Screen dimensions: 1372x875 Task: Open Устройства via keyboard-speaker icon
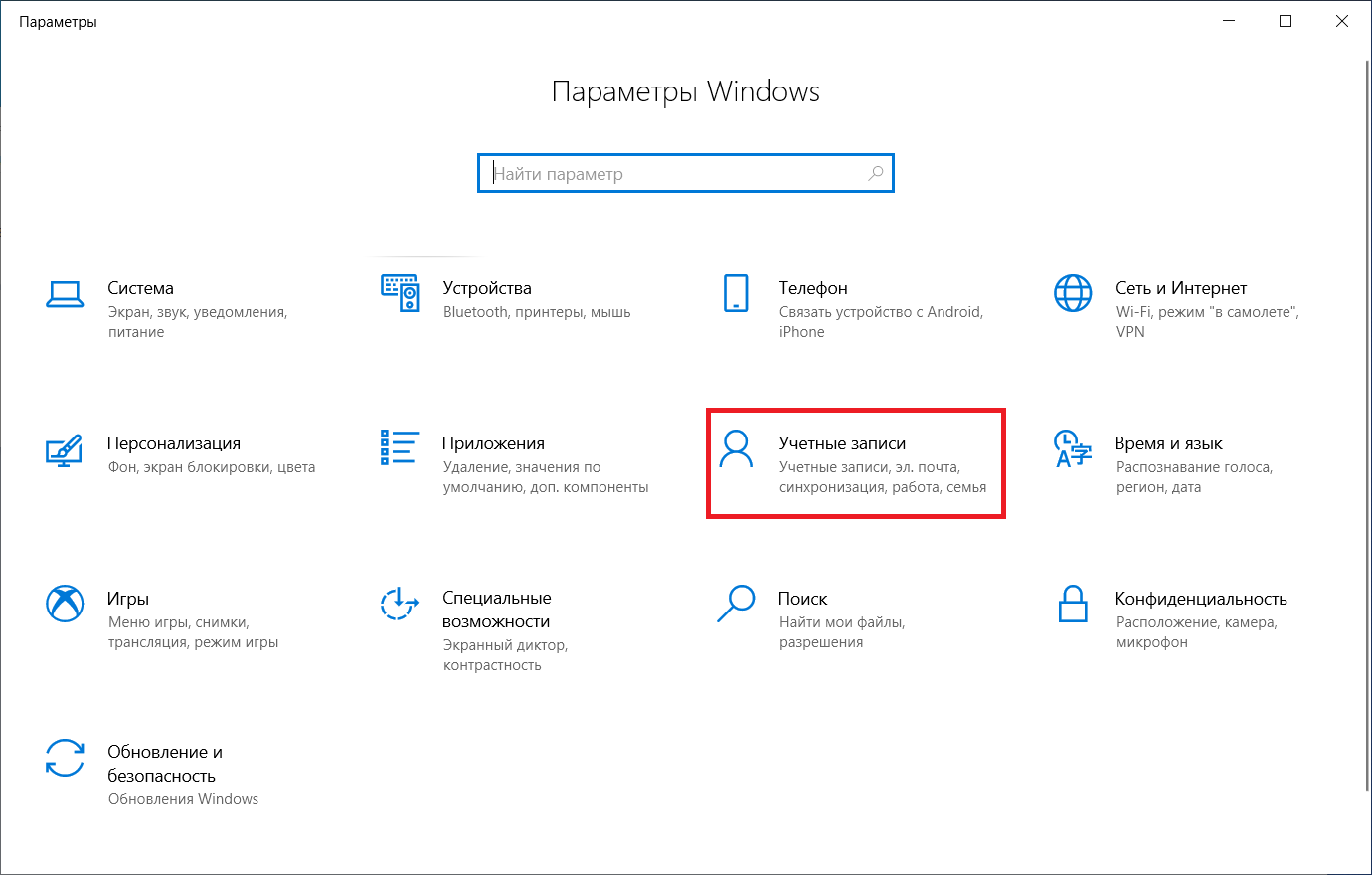(400, 293)
